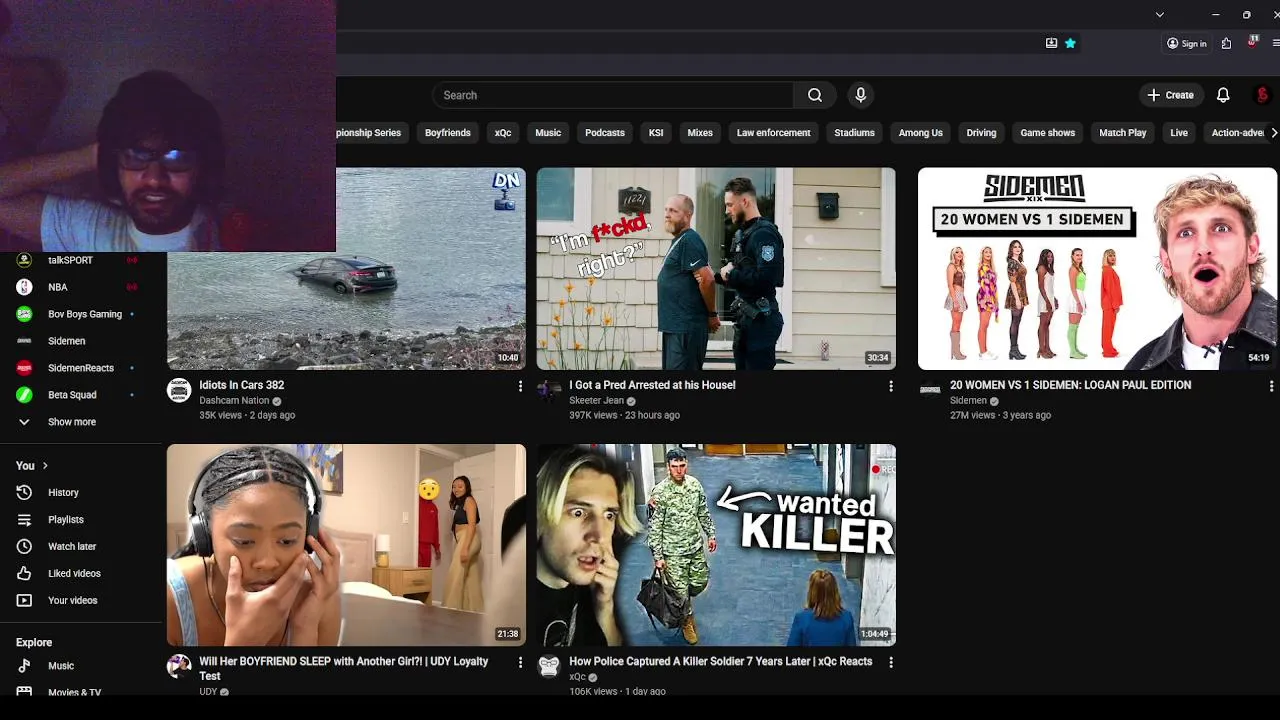Open title '20 WOMEN VS 1 SIDEMEN: LOGAN PAUL EDITION'

[x=1070, y=385]
